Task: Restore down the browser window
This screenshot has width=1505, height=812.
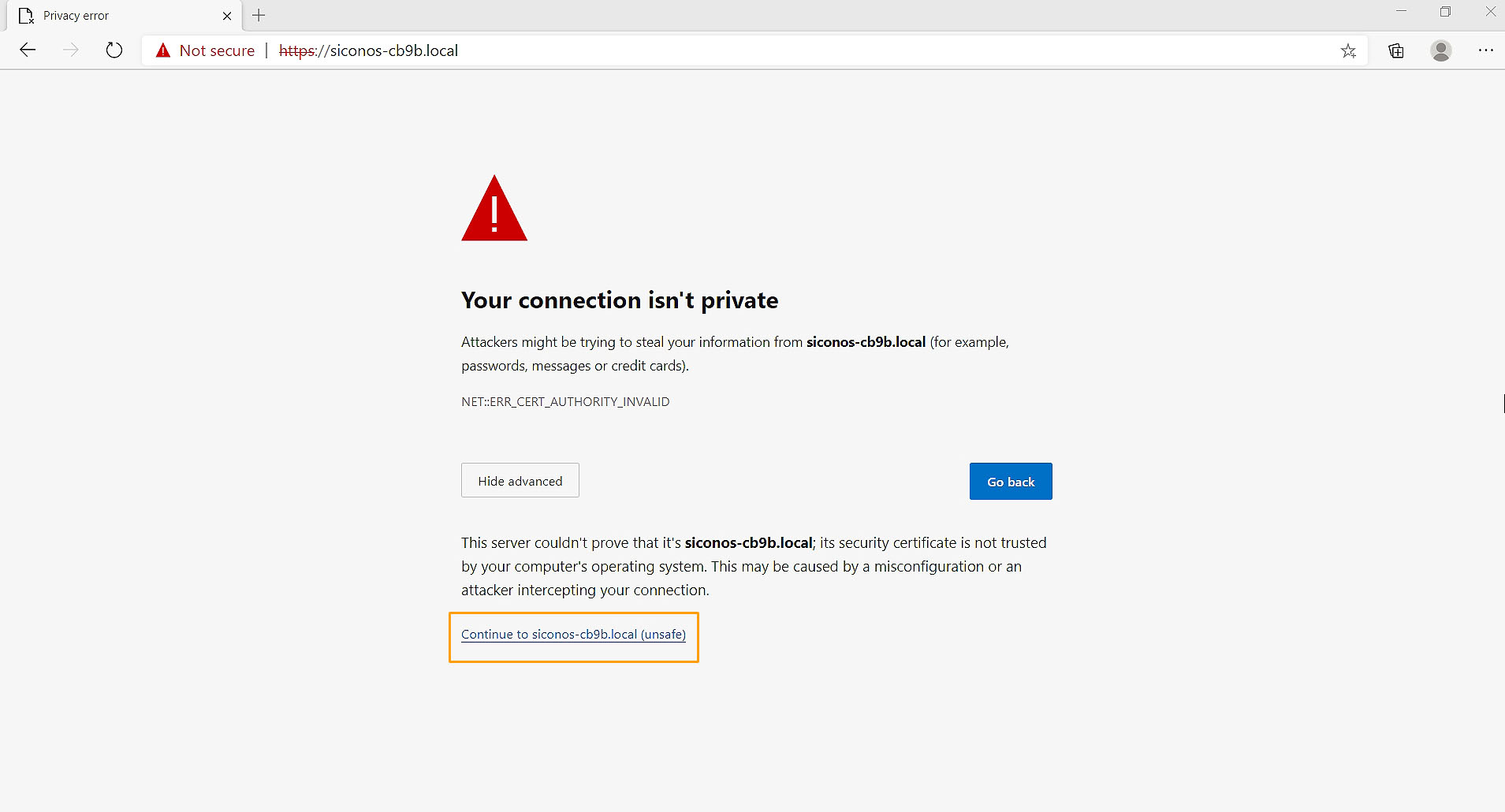Action: coord(1445,12)
